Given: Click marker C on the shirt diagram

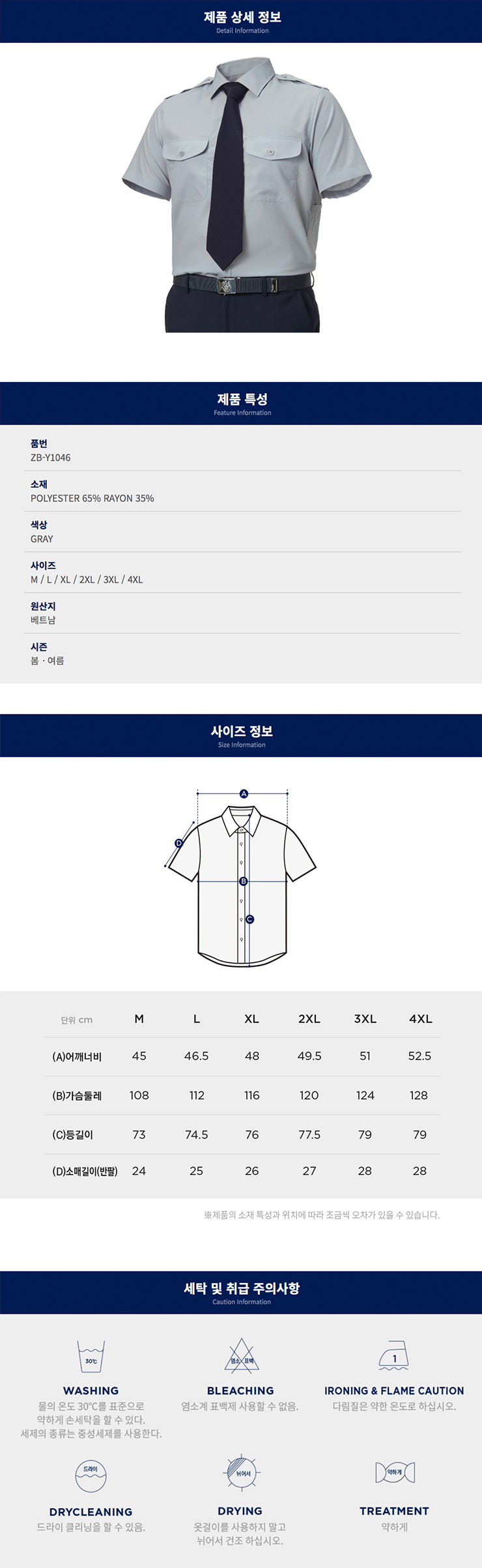Looking at the screenshot, I should pos(249,919).
